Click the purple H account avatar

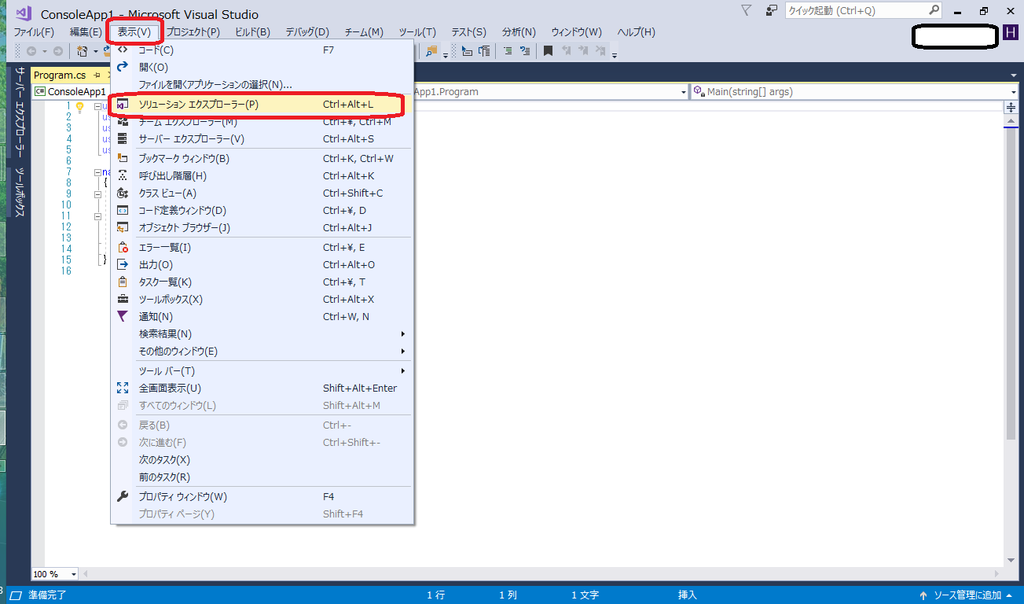[x=1010, y=33]
